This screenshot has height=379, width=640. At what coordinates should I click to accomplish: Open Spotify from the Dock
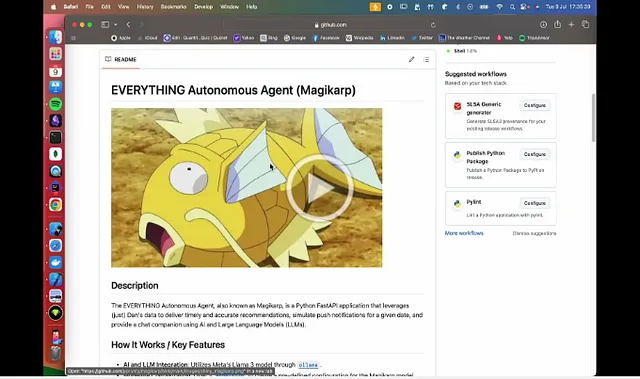point(56,104)
